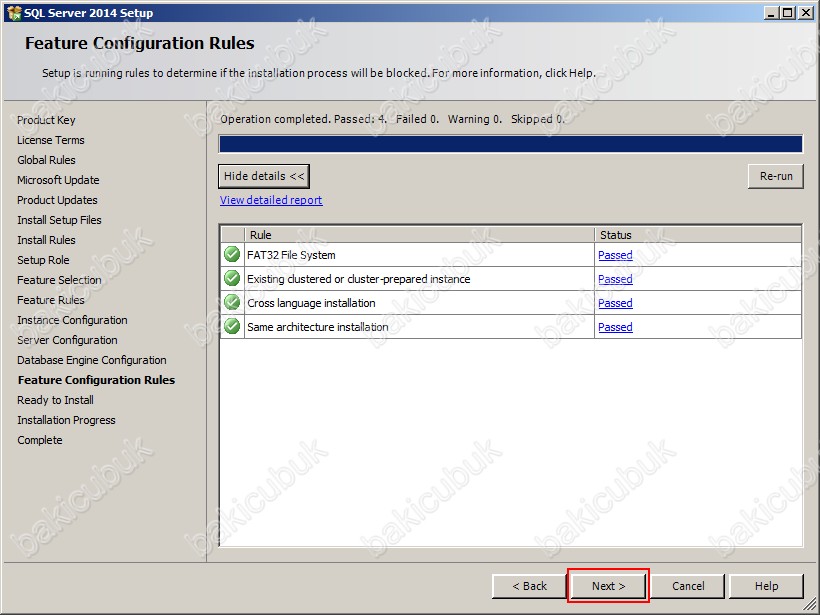This screenshot has width=820, height=615.
Task: Close the SQL Server 2014 Setup window
Action: (805, 13)
